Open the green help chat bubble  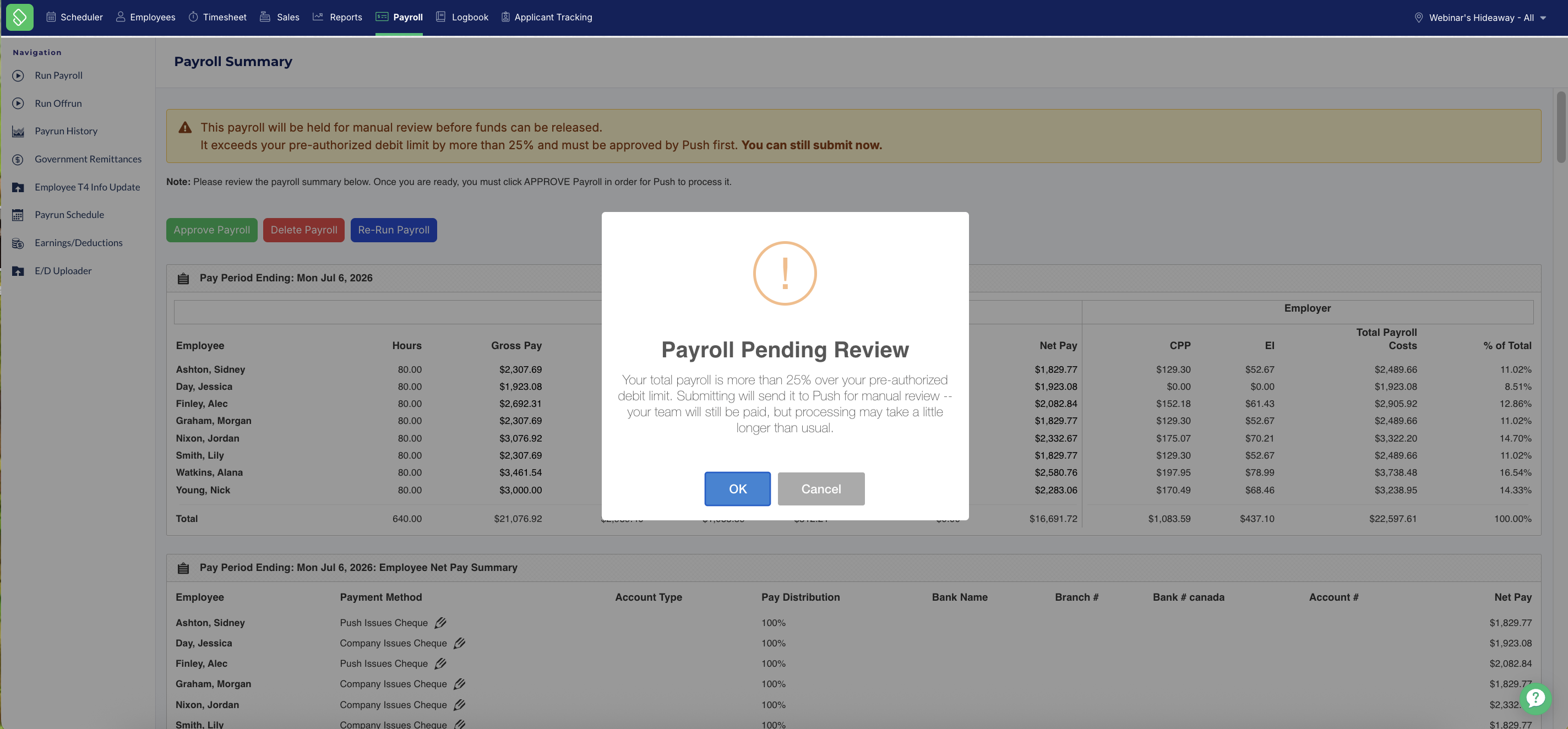click(1535, 699)
